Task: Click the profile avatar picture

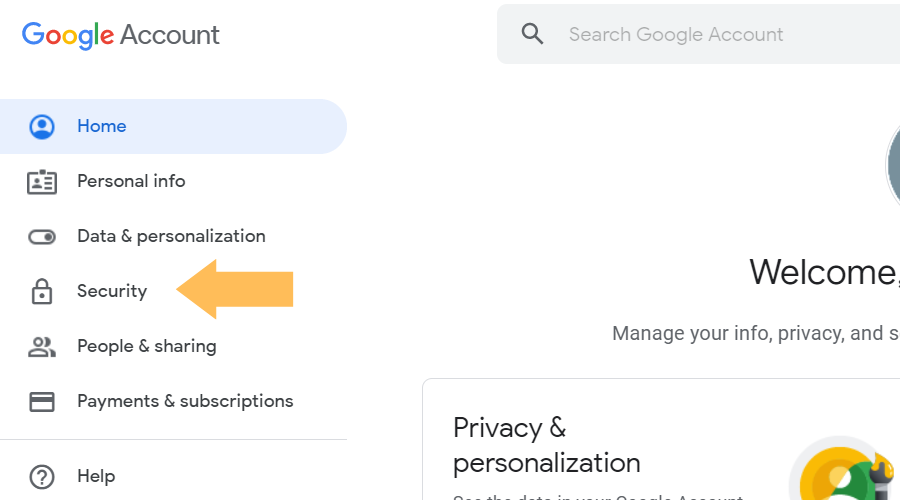Action: point(893,165)
